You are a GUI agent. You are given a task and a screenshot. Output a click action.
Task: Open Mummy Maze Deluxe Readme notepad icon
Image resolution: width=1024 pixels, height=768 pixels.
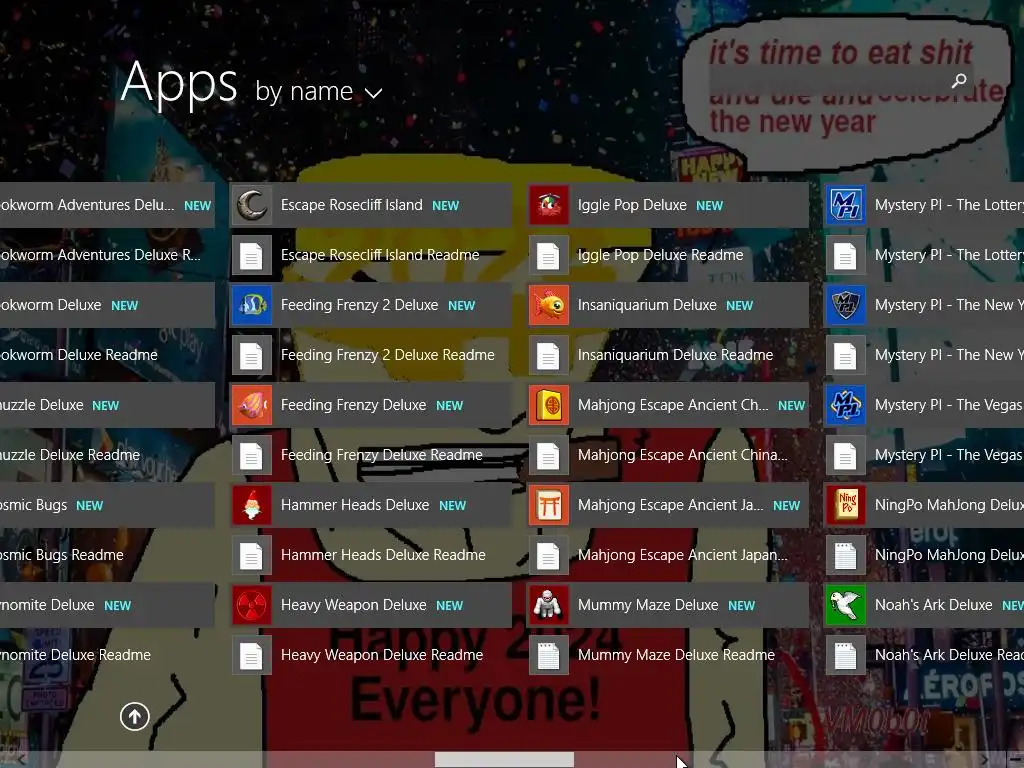(x=549, y=655)
